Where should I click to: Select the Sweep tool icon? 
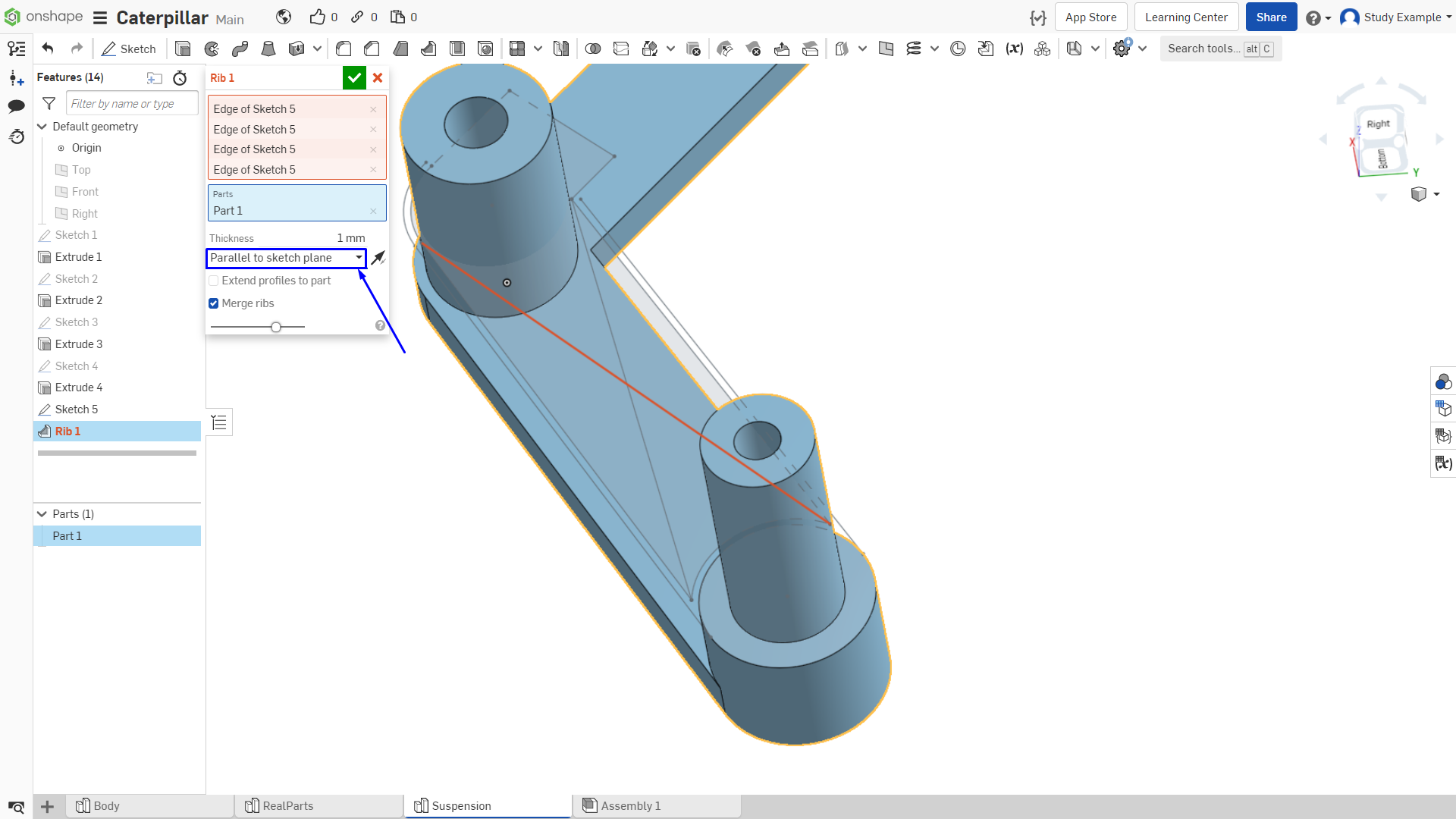tap(240, 49)
